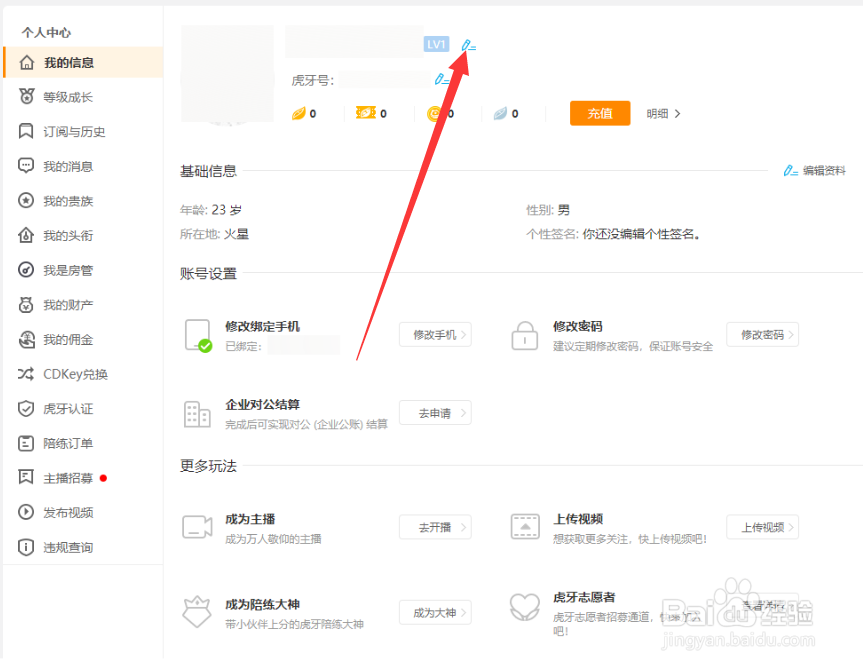The height and width of the screenshot is (670, 863).
Task: Click the chat bubble icon for 我的消息
Action: pos(26,166)
